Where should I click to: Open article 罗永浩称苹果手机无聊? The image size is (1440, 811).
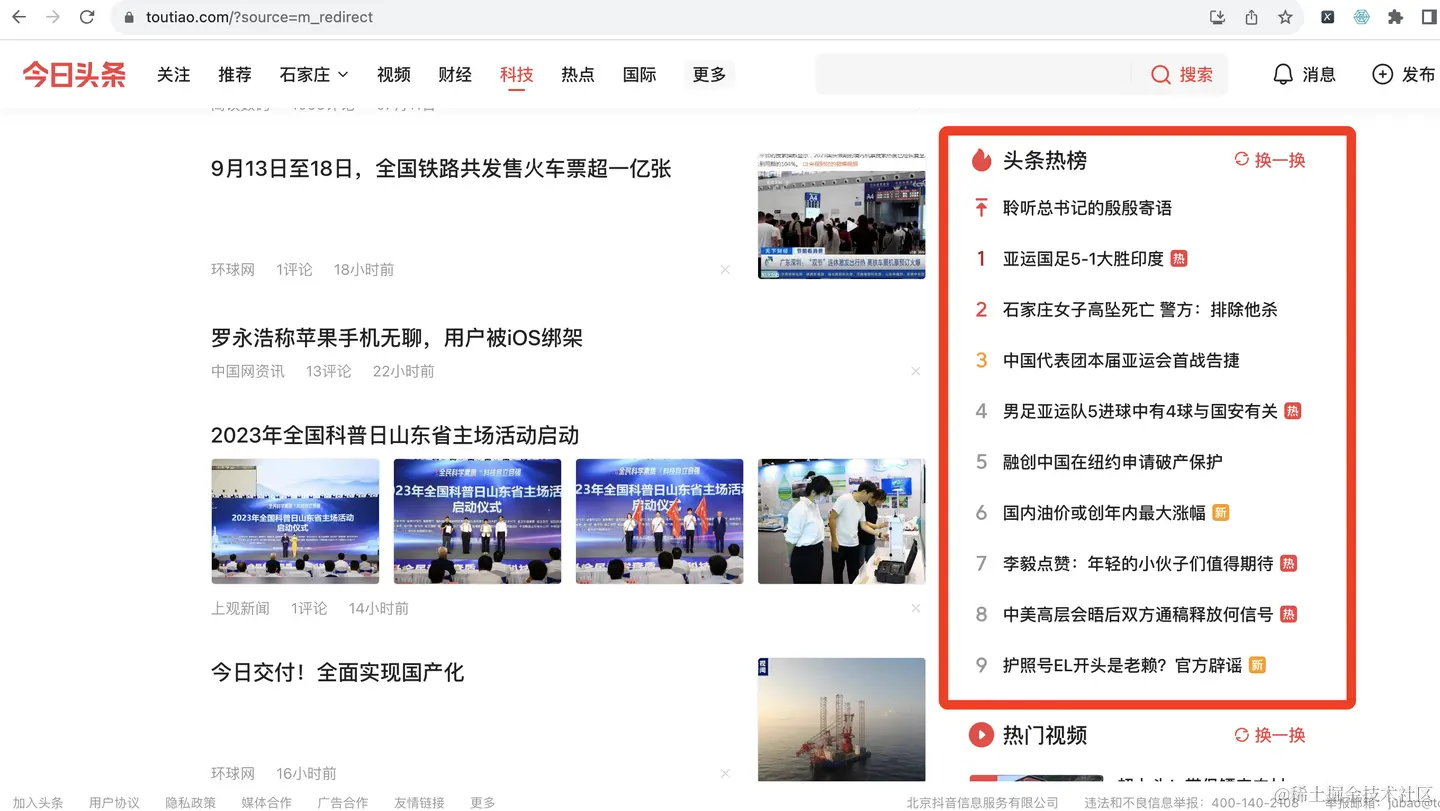click(397, 338)
